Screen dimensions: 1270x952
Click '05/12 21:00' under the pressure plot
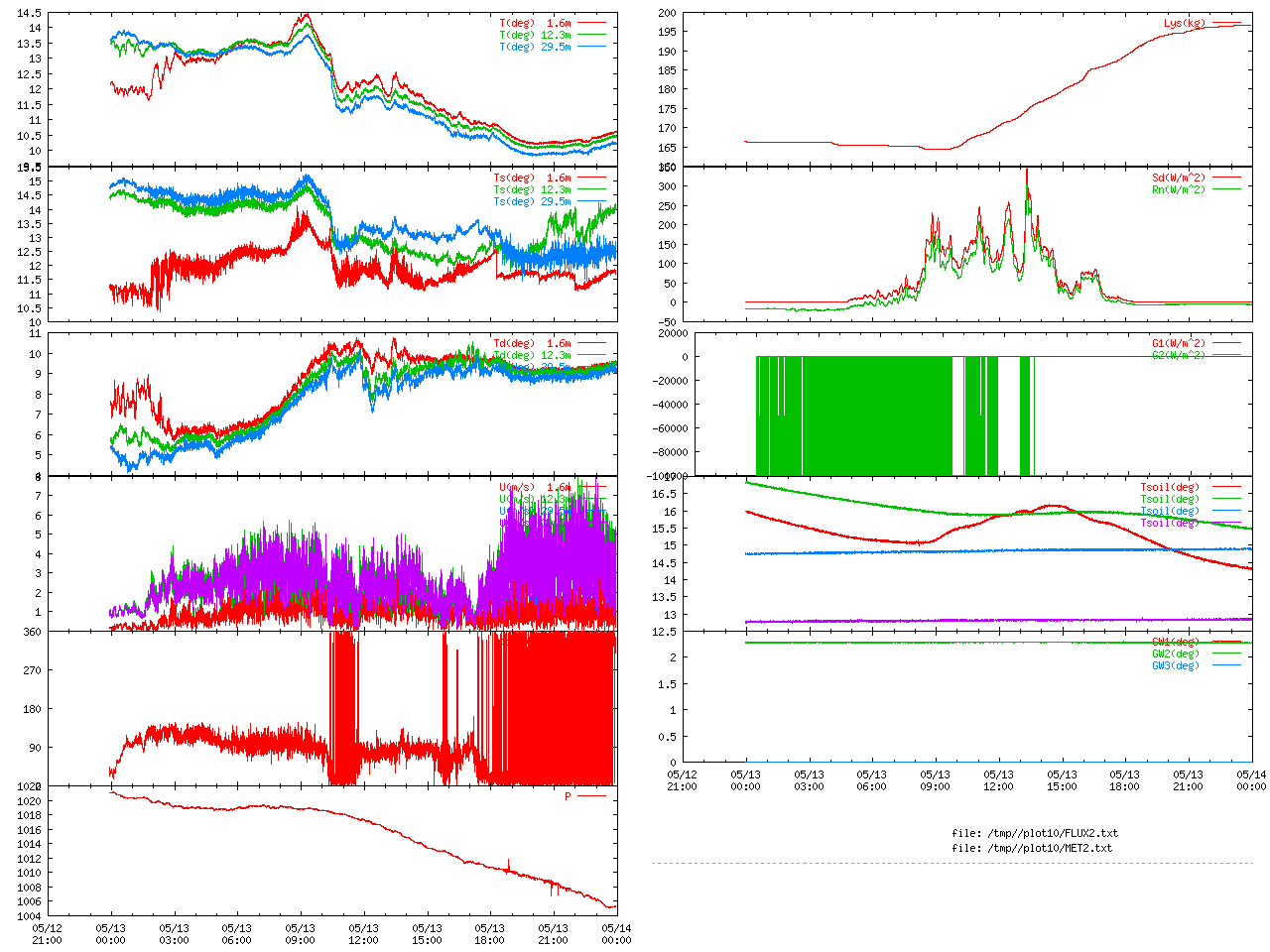(x=47, y=935)
